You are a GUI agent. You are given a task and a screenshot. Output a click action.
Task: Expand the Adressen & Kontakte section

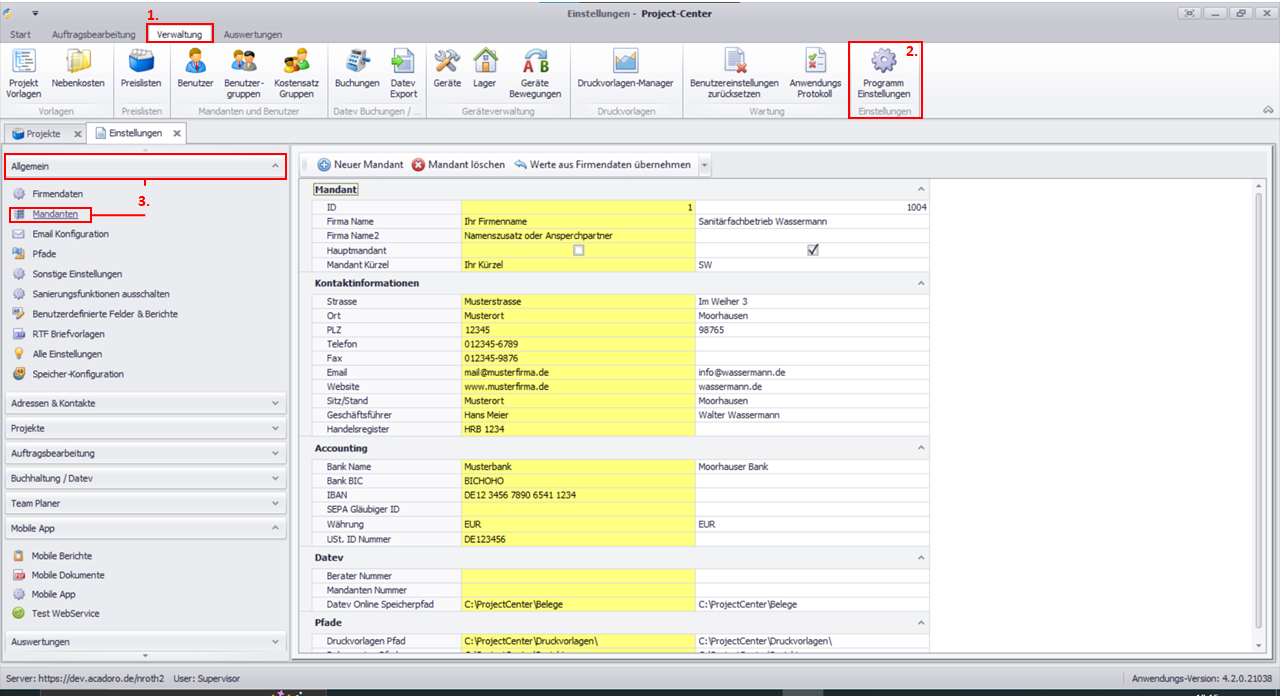[x=145, y=403]
